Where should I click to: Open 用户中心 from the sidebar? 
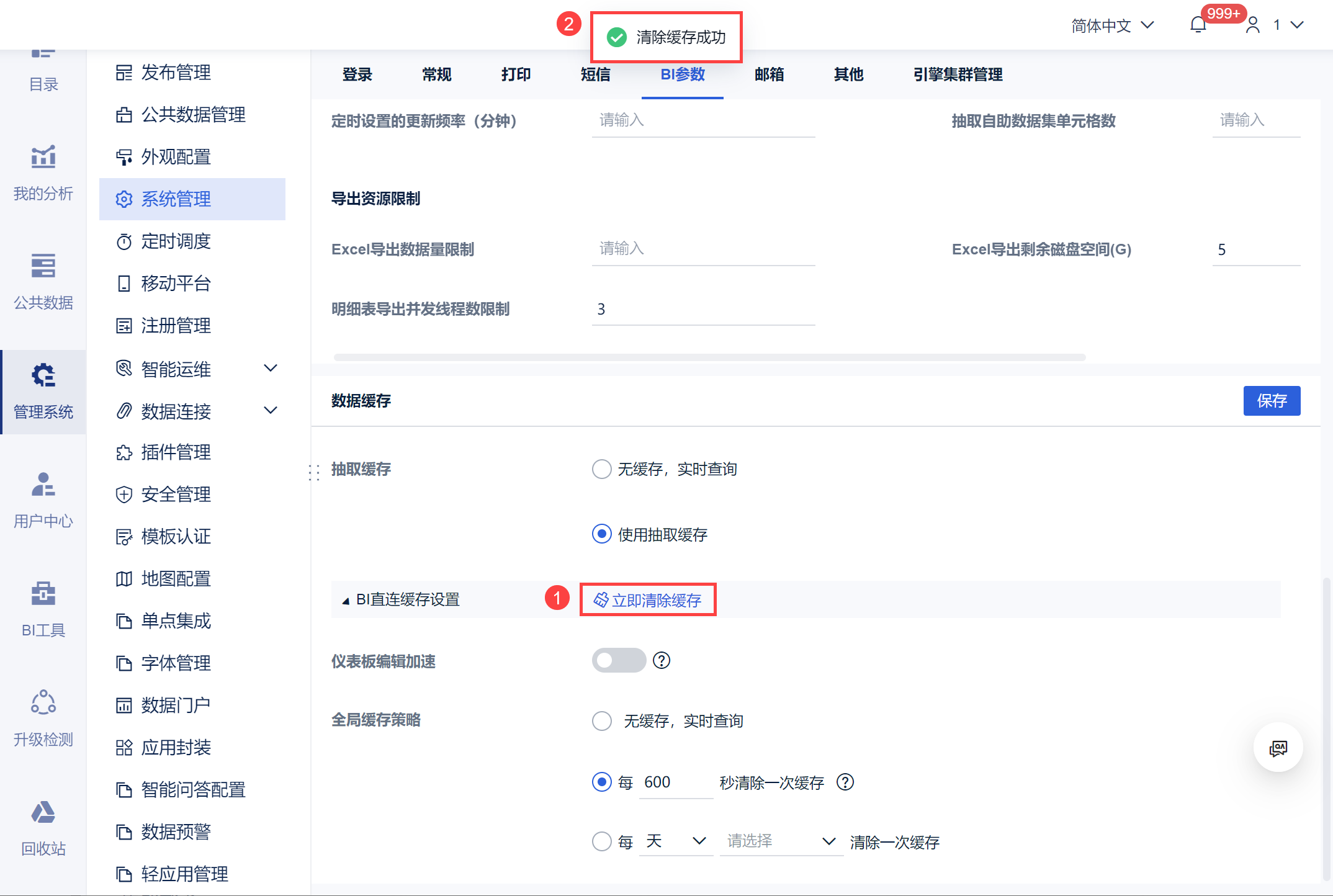coord(42,501)
